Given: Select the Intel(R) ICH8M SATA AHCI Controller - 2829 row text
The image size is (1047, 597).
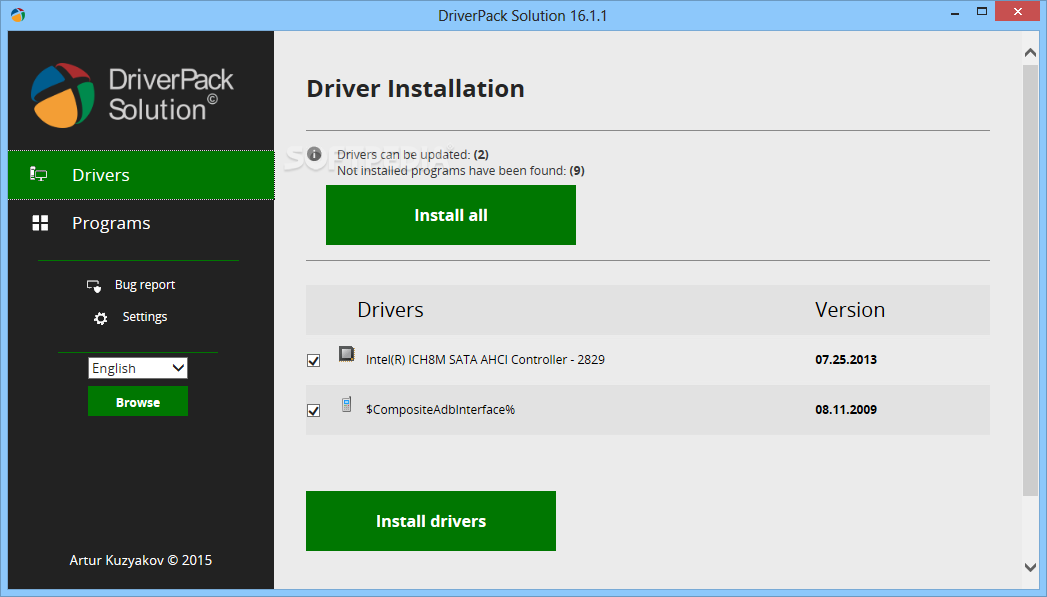Looking at the screenshot, I should 485,359.
